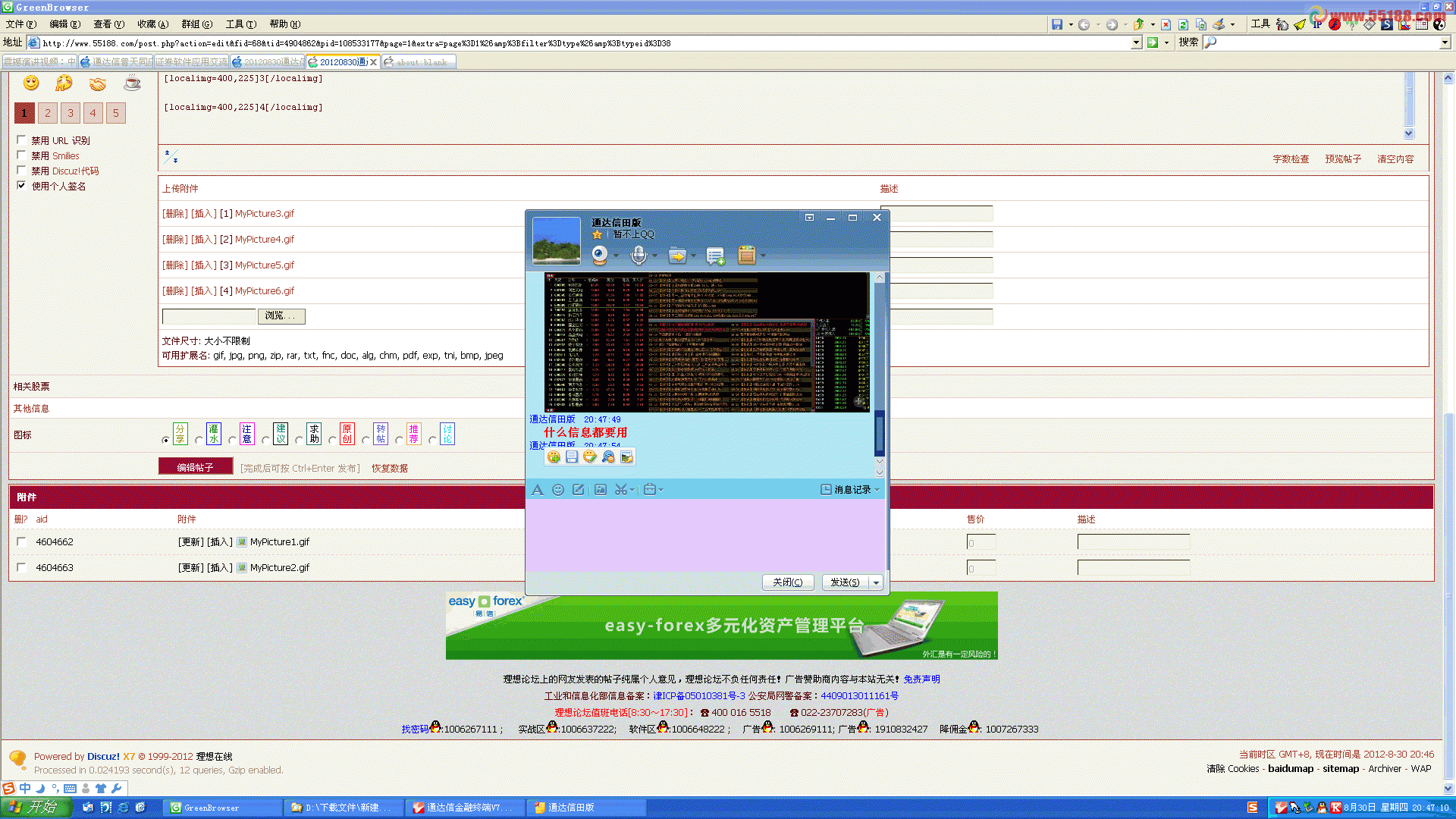
Task: Open the dropdown arrow next to save icon
Action: pos(1071,24)
